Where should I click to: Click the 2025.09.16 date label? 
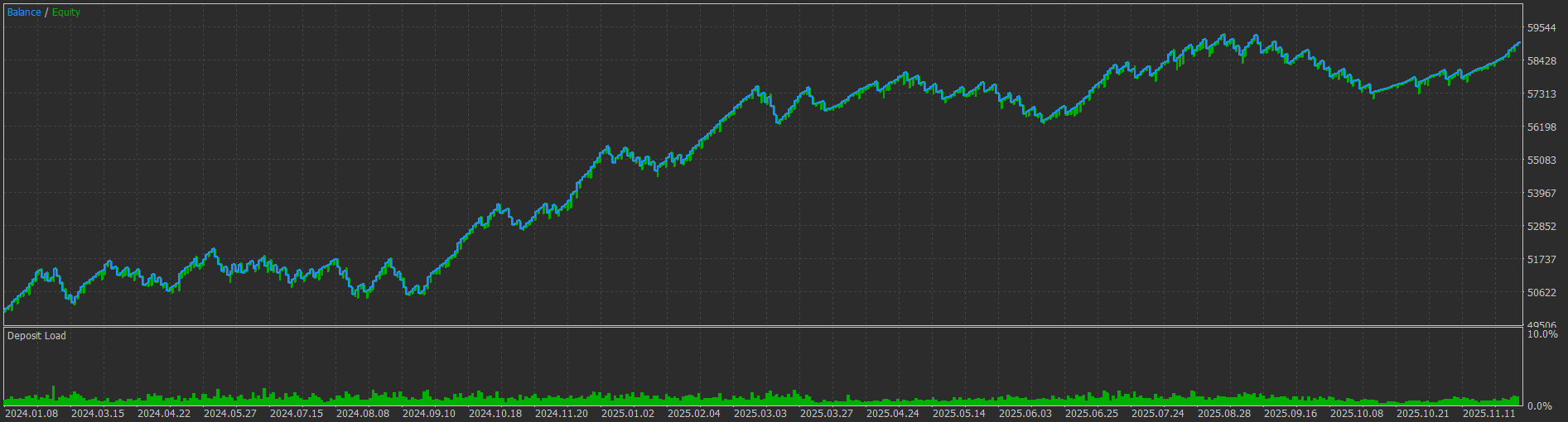click(x=1291, y=414)
